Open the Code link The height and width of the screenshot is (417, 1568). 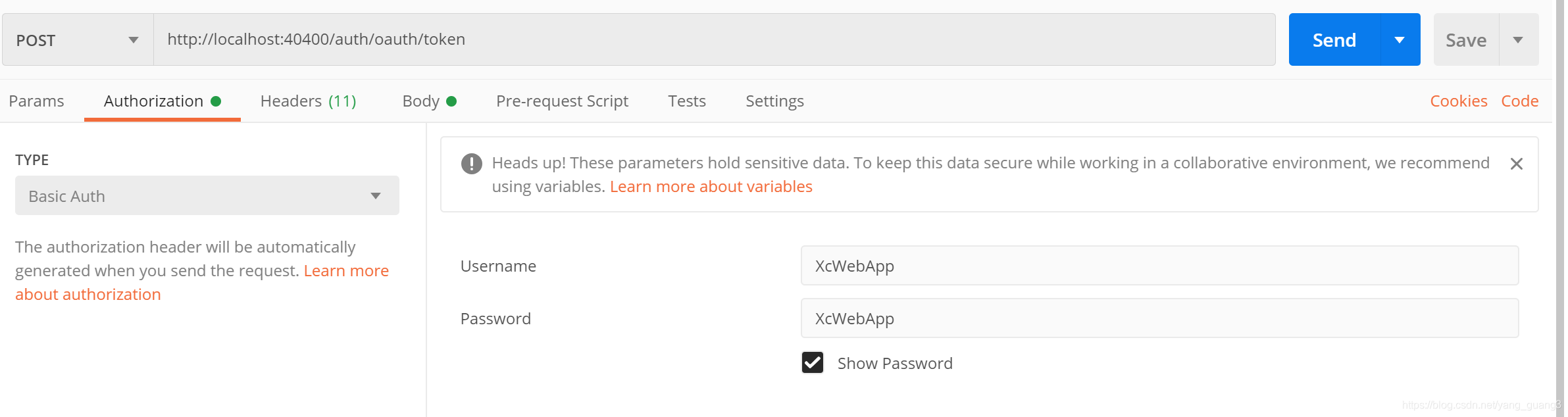pos(1519,101)
